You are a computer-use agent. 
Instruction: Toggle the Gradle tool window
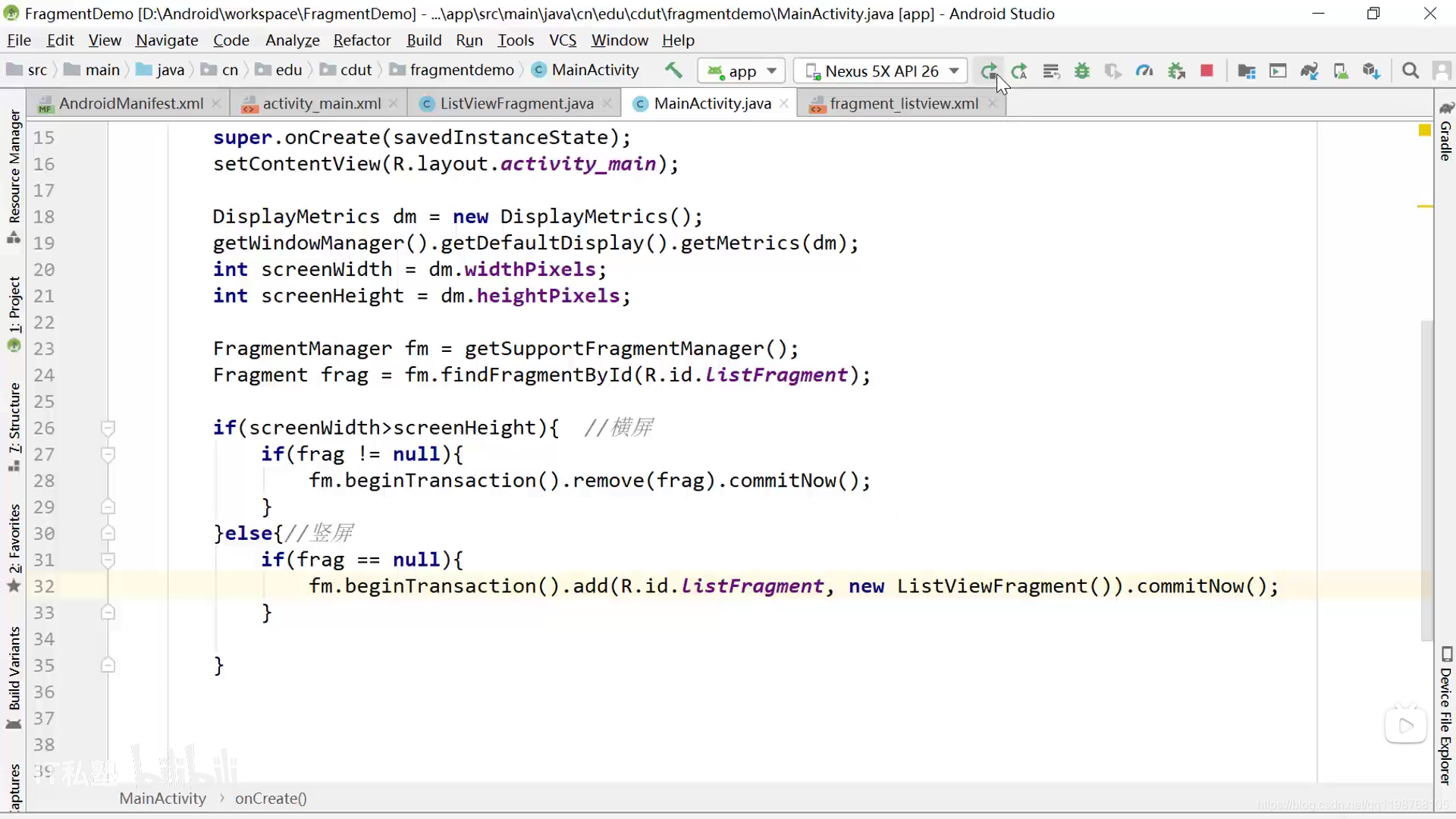coord(1445,130)
